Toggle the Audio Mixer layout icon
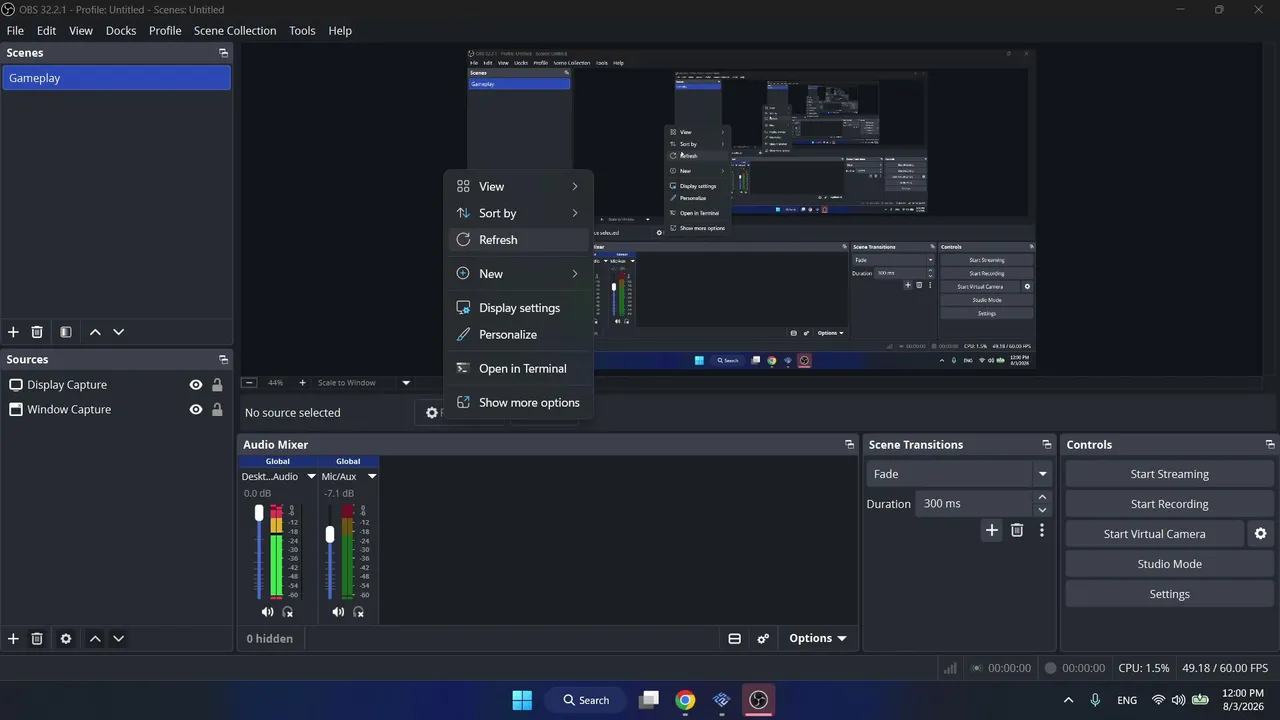Image resolution: width=1280 pixels, height=720 pixels. (734, 639)
